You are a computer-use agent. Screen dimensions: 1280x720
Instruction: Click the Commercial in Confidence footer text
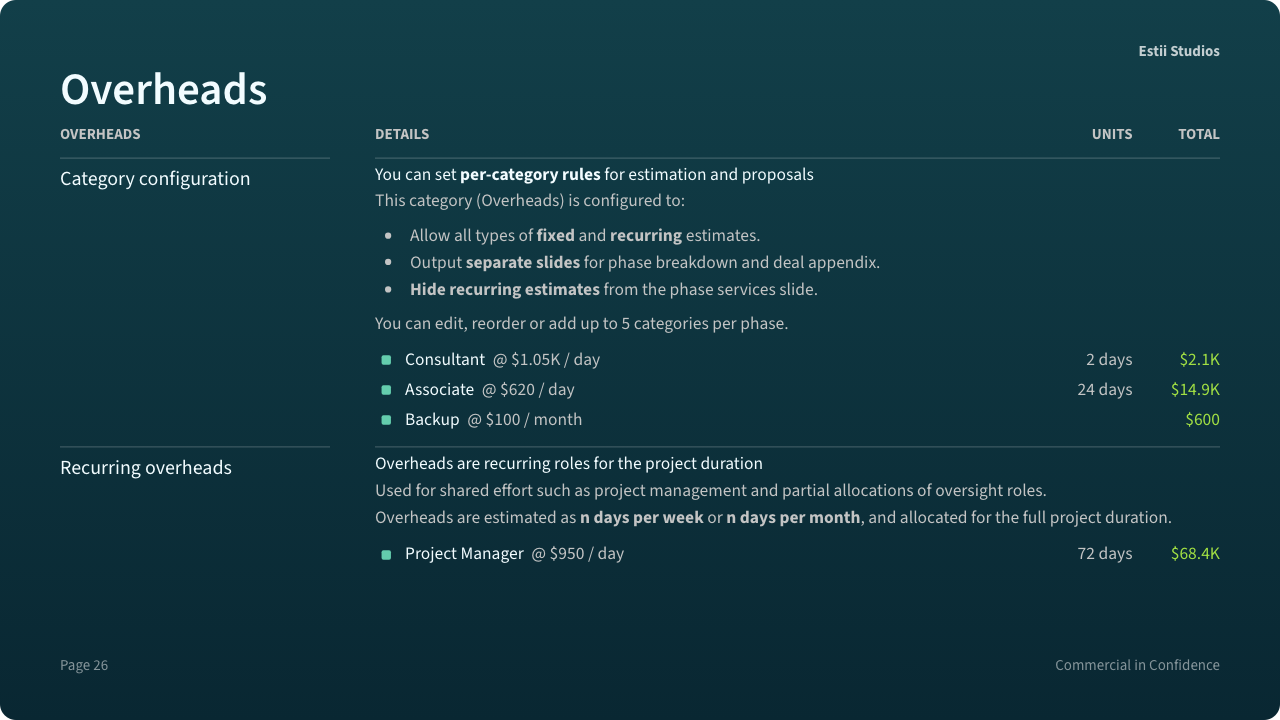coord(1137,665)
